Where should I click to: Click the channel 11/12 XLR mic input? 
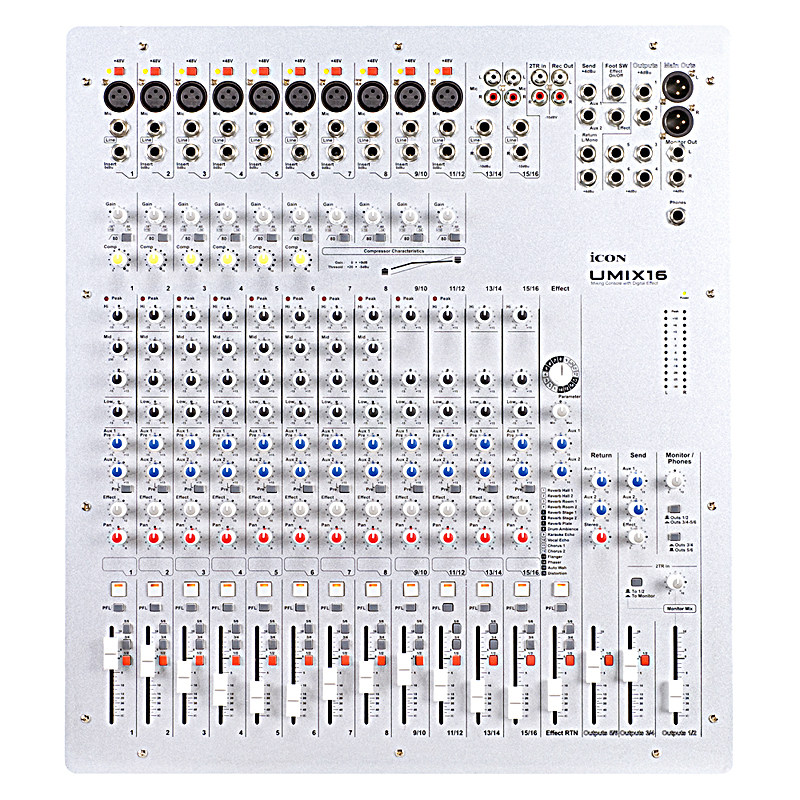pyautogui.click(x=447, y=96)
